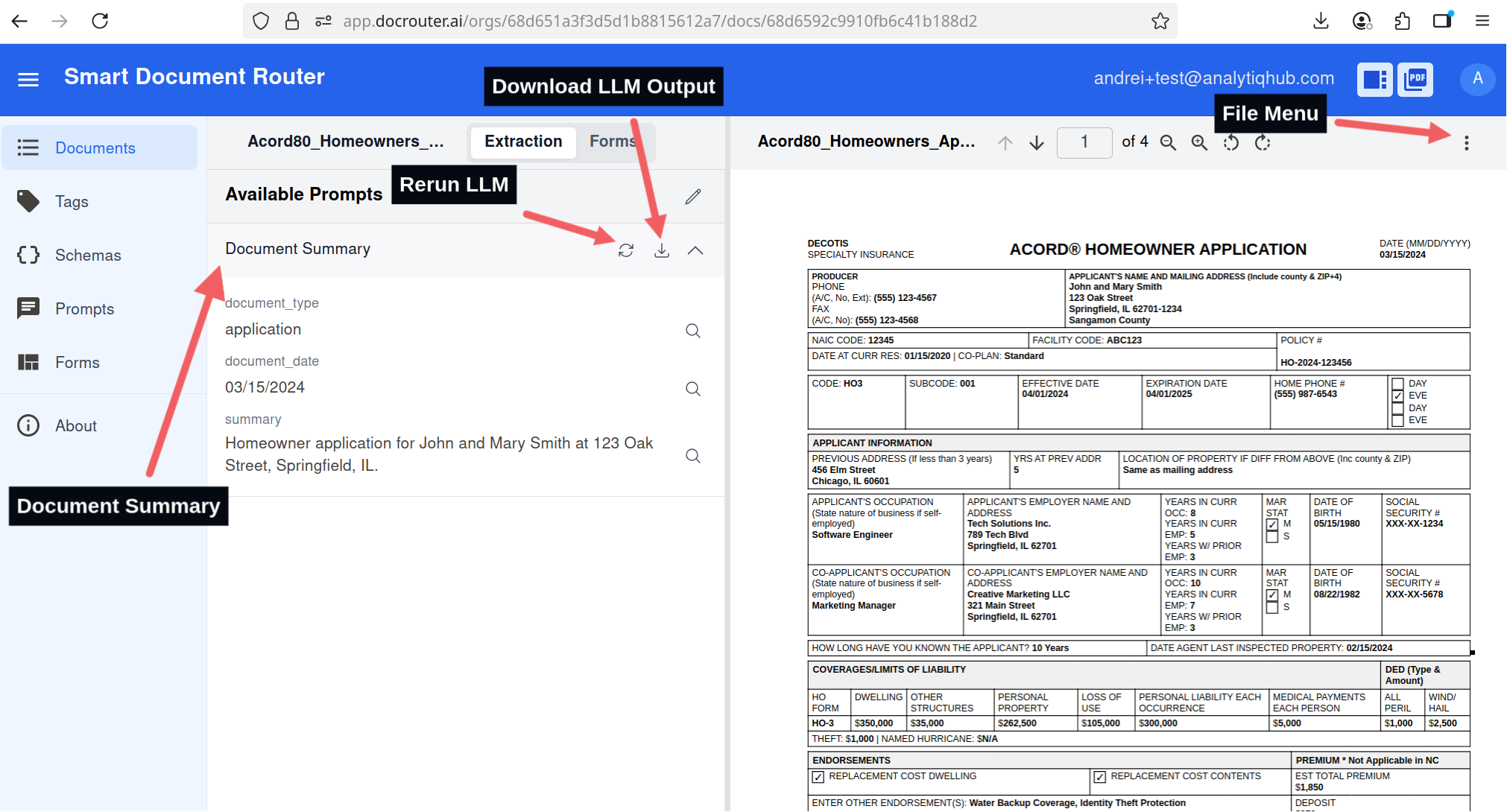
Task: Check the Replacement Cost Dwelling checkbox in PDF
Action: coord(818,777)
